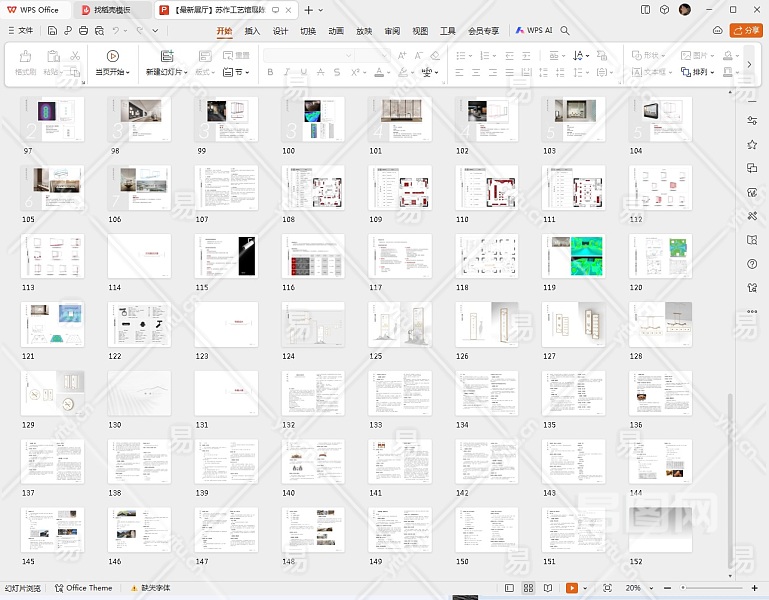Click the New Slide icon 新建幻灯片
The image size is (769, 600).
(x=167, y=56)
